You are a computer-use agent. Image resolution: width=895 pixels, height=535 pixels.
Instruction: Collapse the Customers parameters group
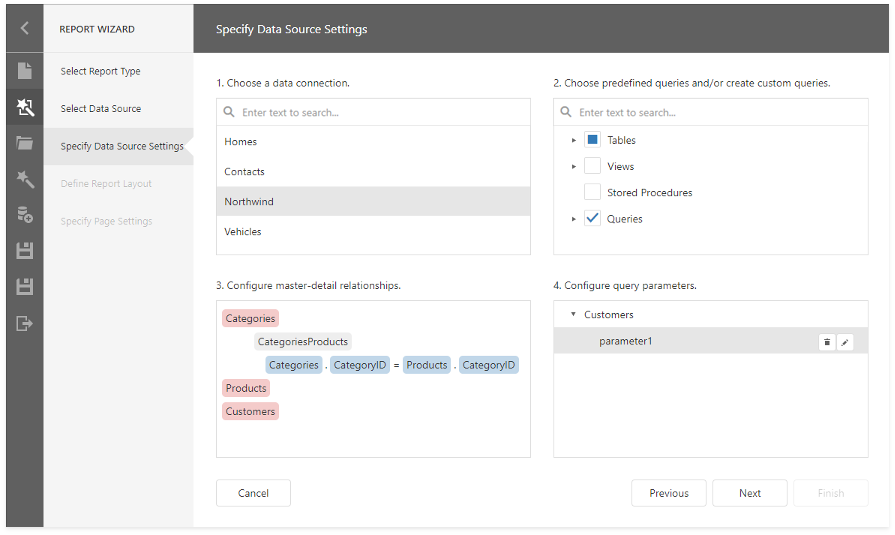pyautogui.click(x=574, y=315)
